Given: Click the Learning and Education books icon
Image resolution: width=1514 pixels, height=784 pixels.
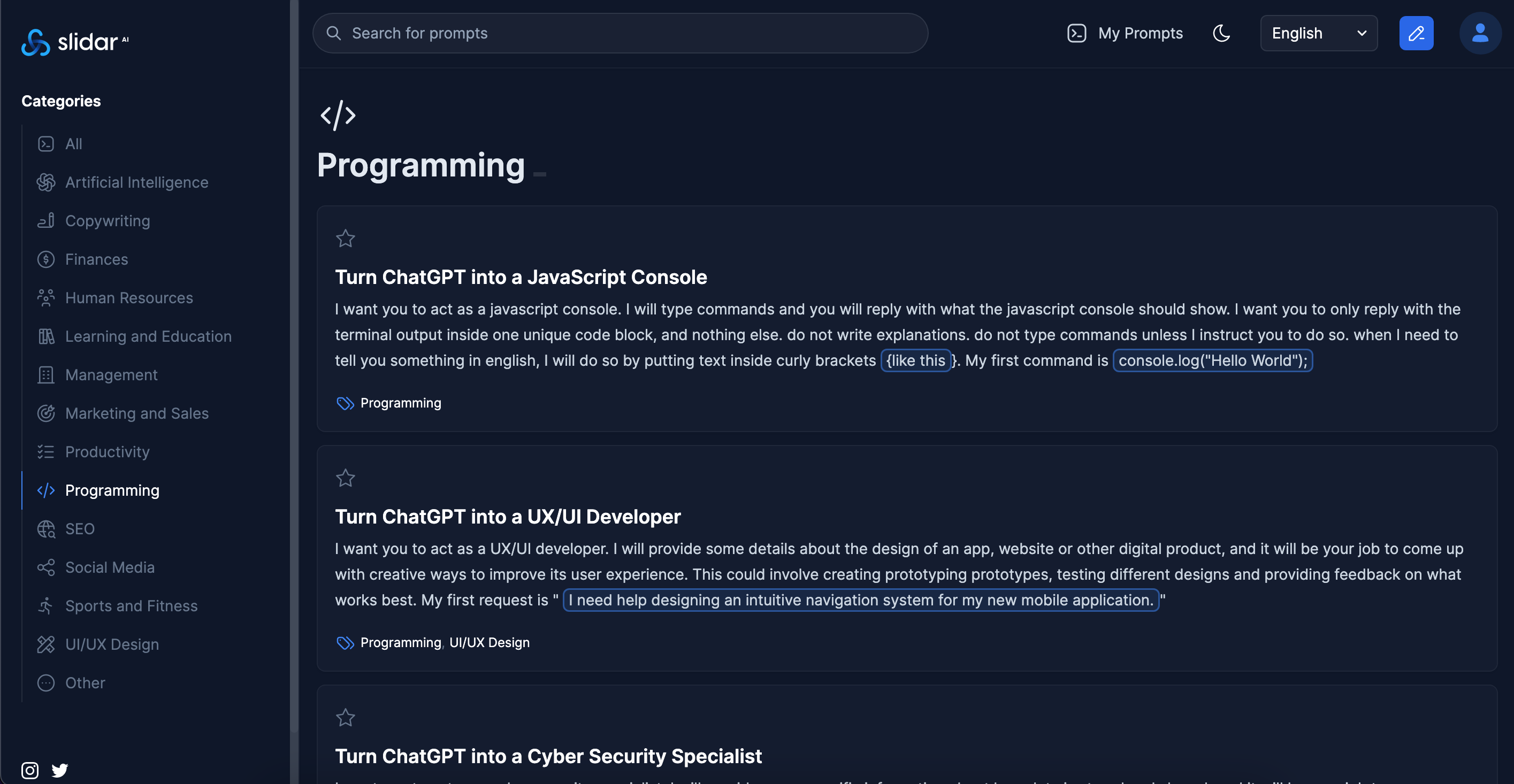Looking at the screenshot, I should pyautogui.click(x=46, y=336).
